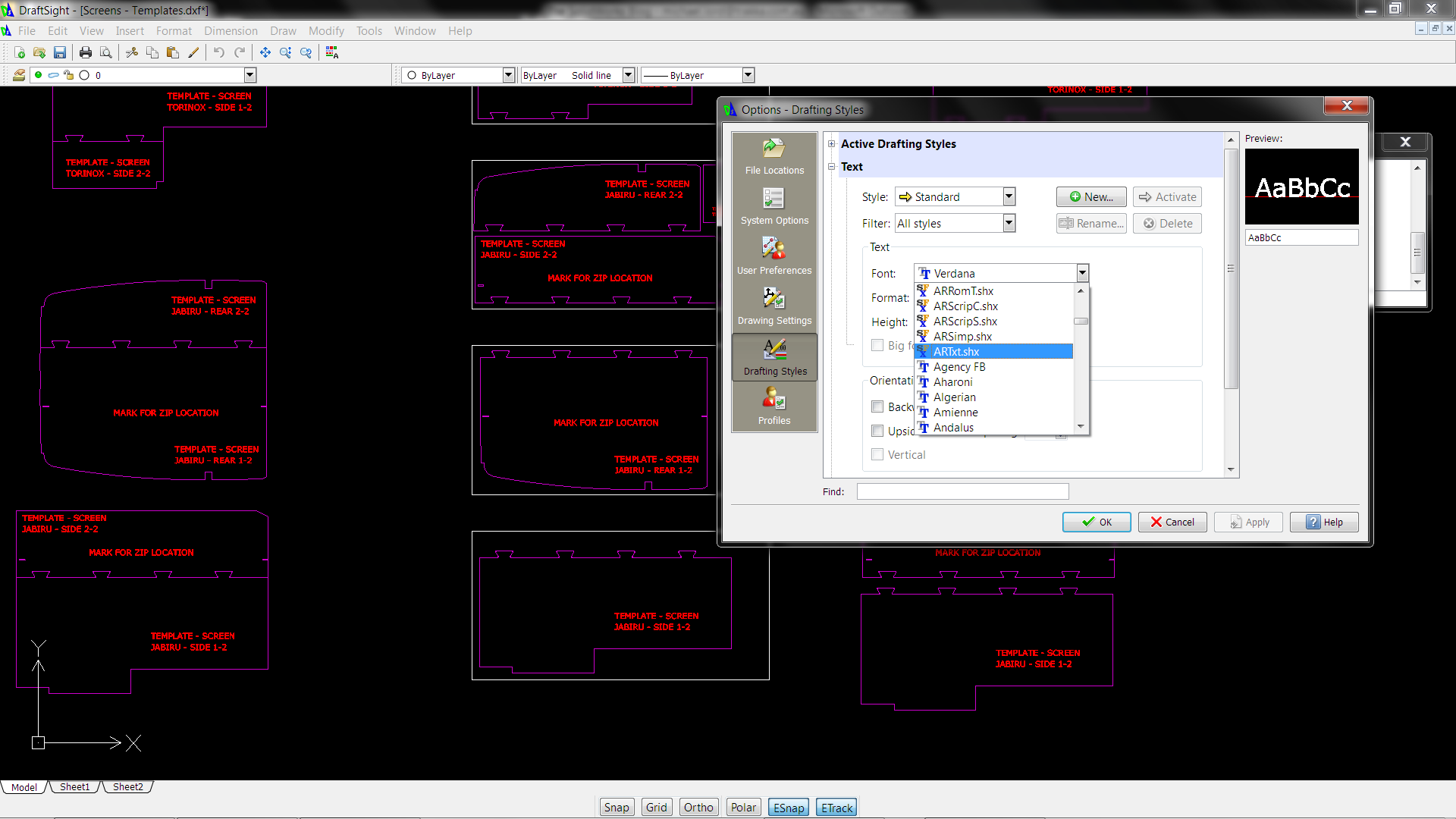Image resolution: width=1456 pixels, height=819 pixels.
Task: Switch to the Sheet1 tab
Action: tap(74, 787)
